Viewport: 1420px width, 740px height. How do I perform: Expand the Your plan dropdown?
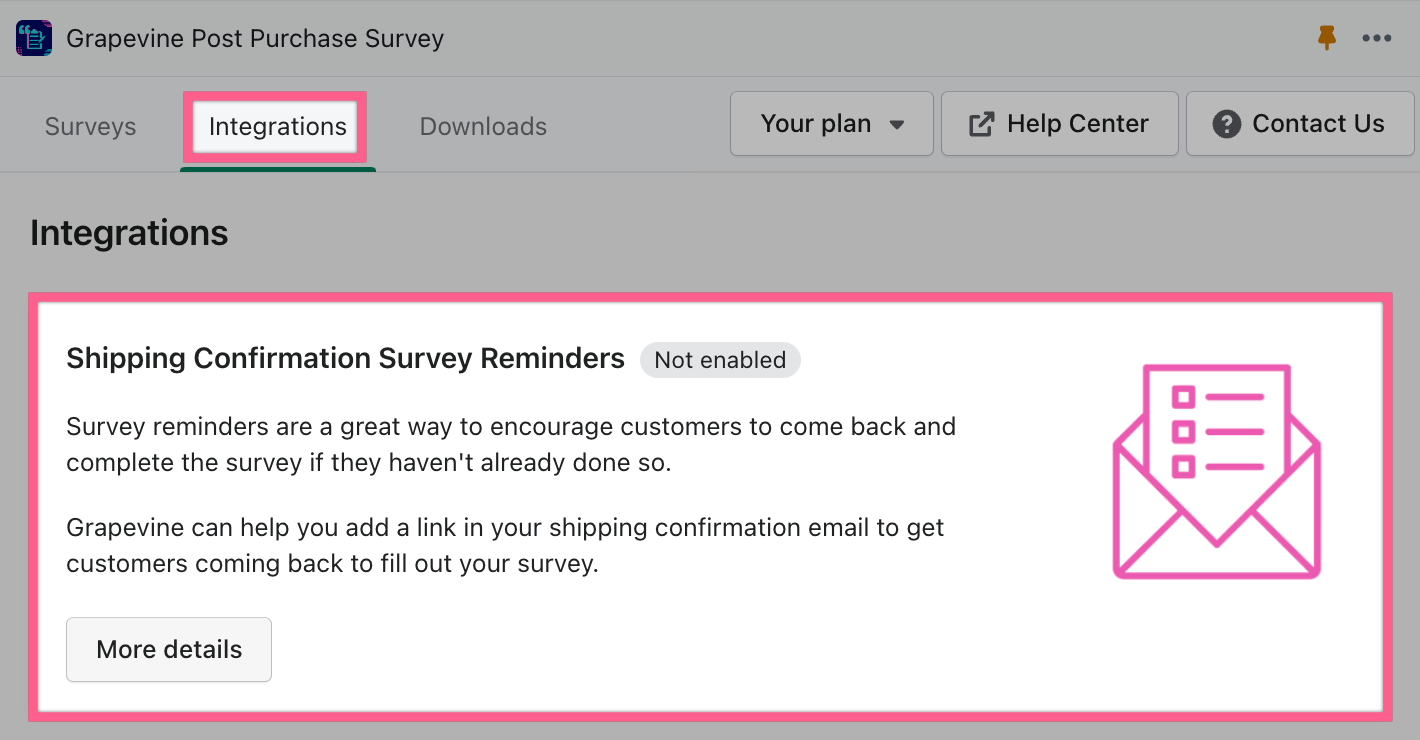point(832,124)
